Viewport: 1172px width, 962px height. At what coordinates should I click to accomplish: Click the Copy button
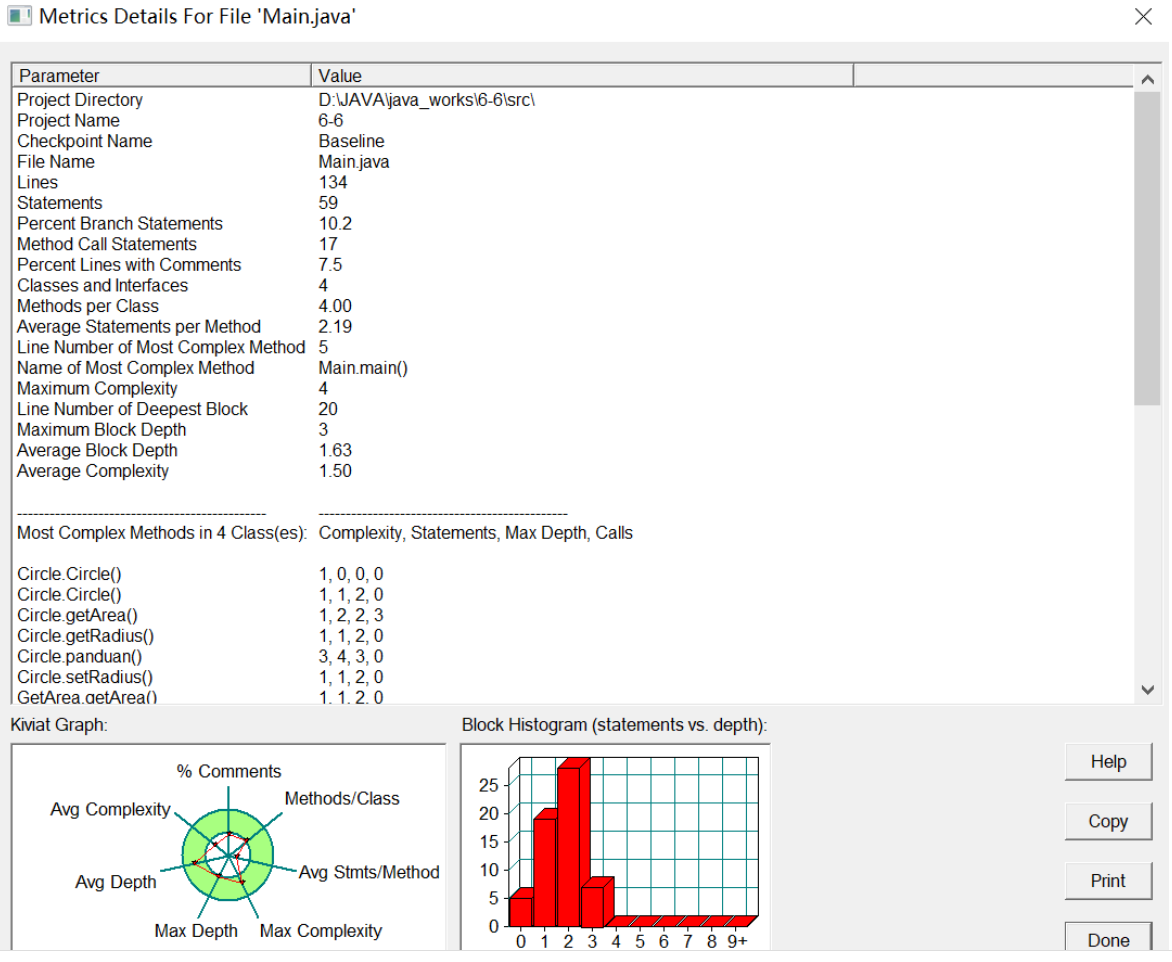1108,821
